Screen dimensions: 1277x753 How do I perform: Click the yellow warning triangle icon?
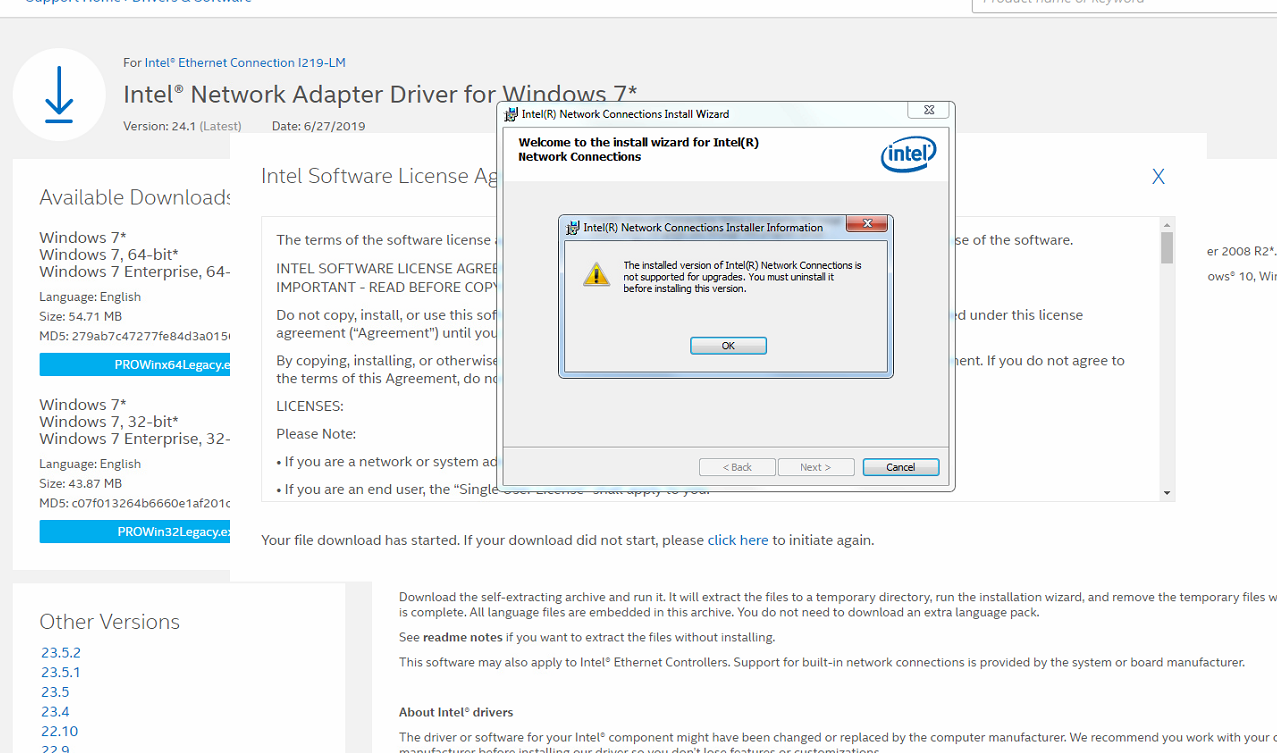(596, 274)
